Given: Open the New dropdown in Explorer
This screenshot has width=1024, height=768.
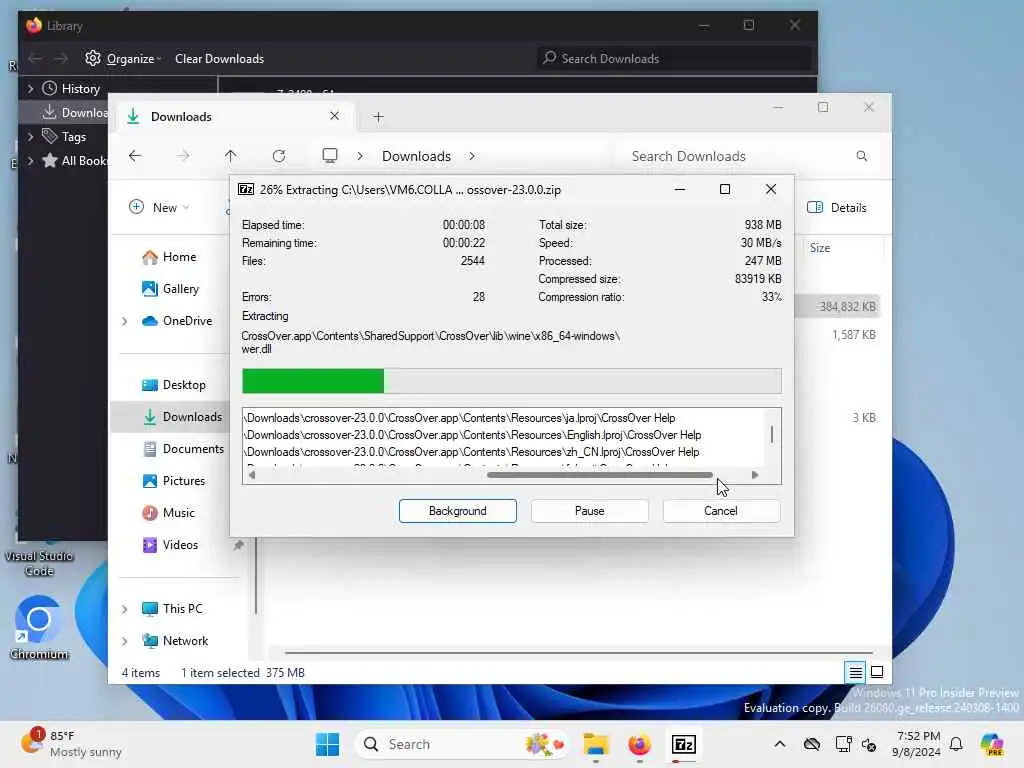Looking at the screenshot, I should 159,207.
